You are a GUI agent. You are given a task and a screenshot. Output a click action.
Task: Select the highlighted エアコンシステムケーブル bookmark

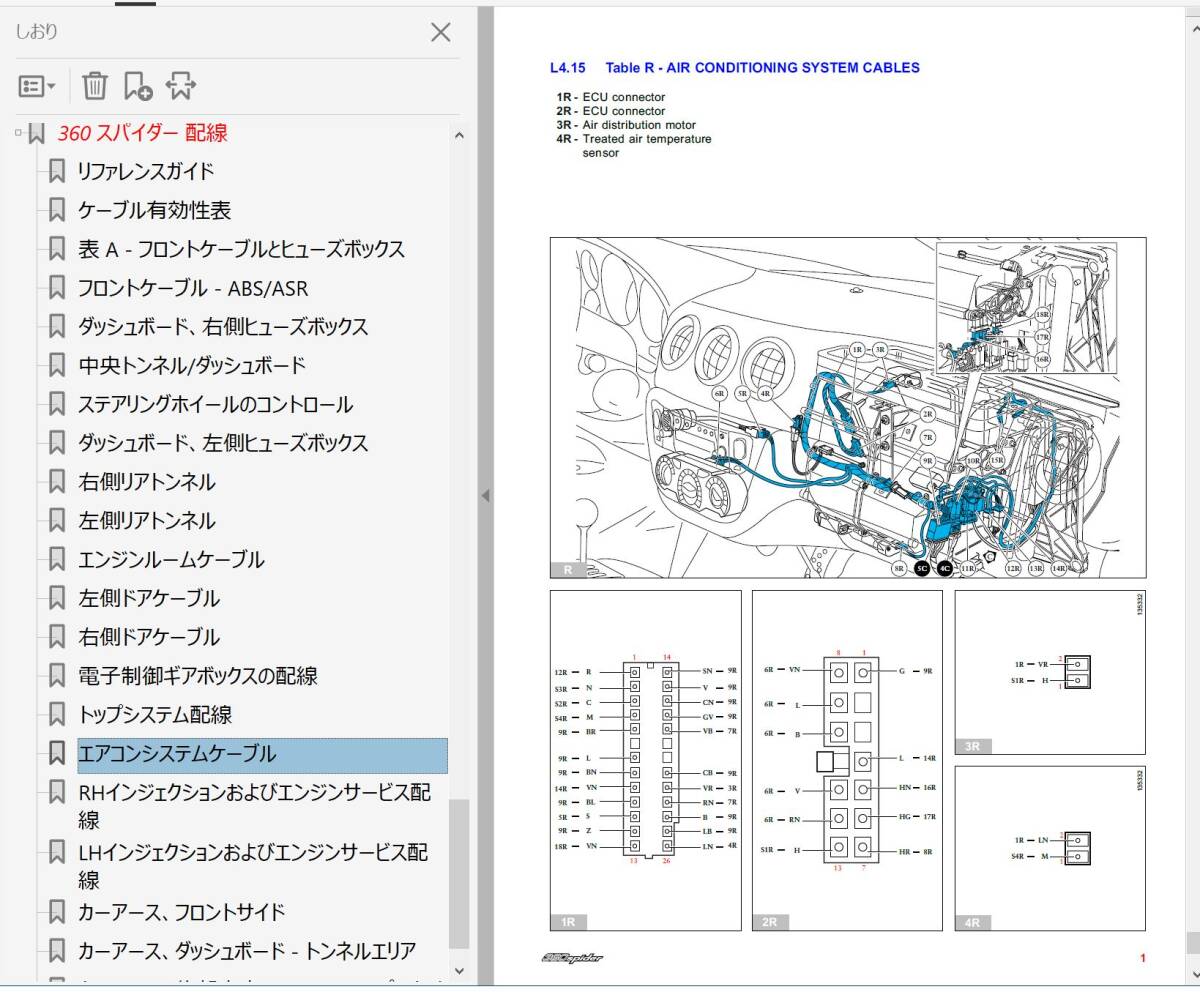[262, 755]
